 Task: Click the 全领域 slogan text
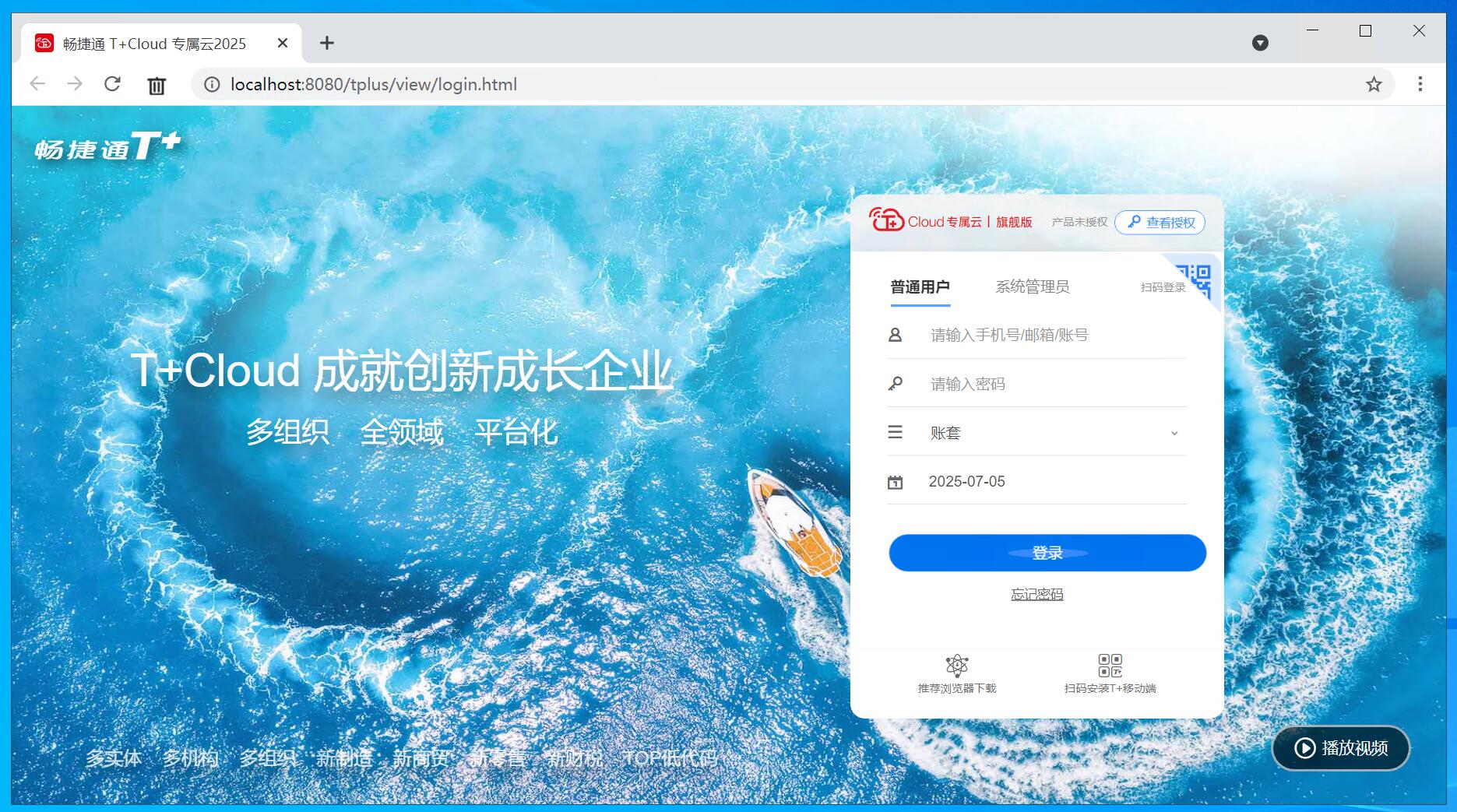[x=402, y=432]
